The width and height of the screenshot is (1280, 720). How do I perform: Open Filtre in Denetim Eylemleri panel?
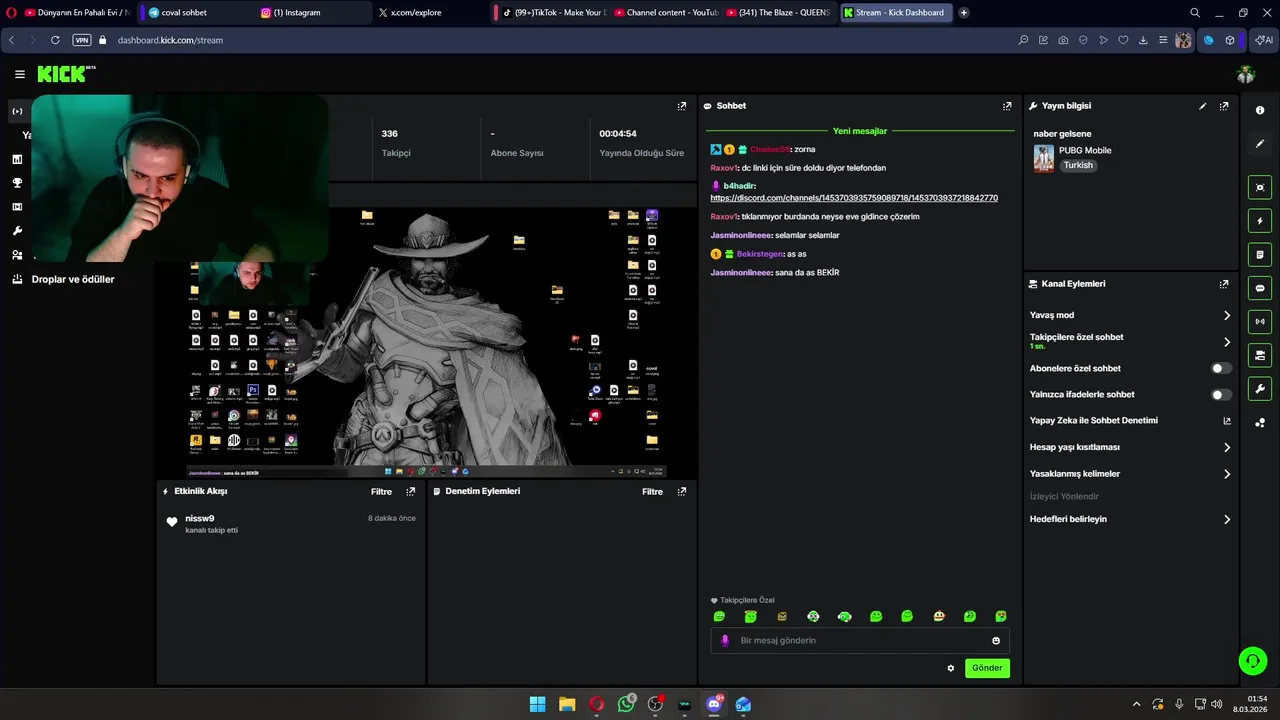tap(652, 492)
